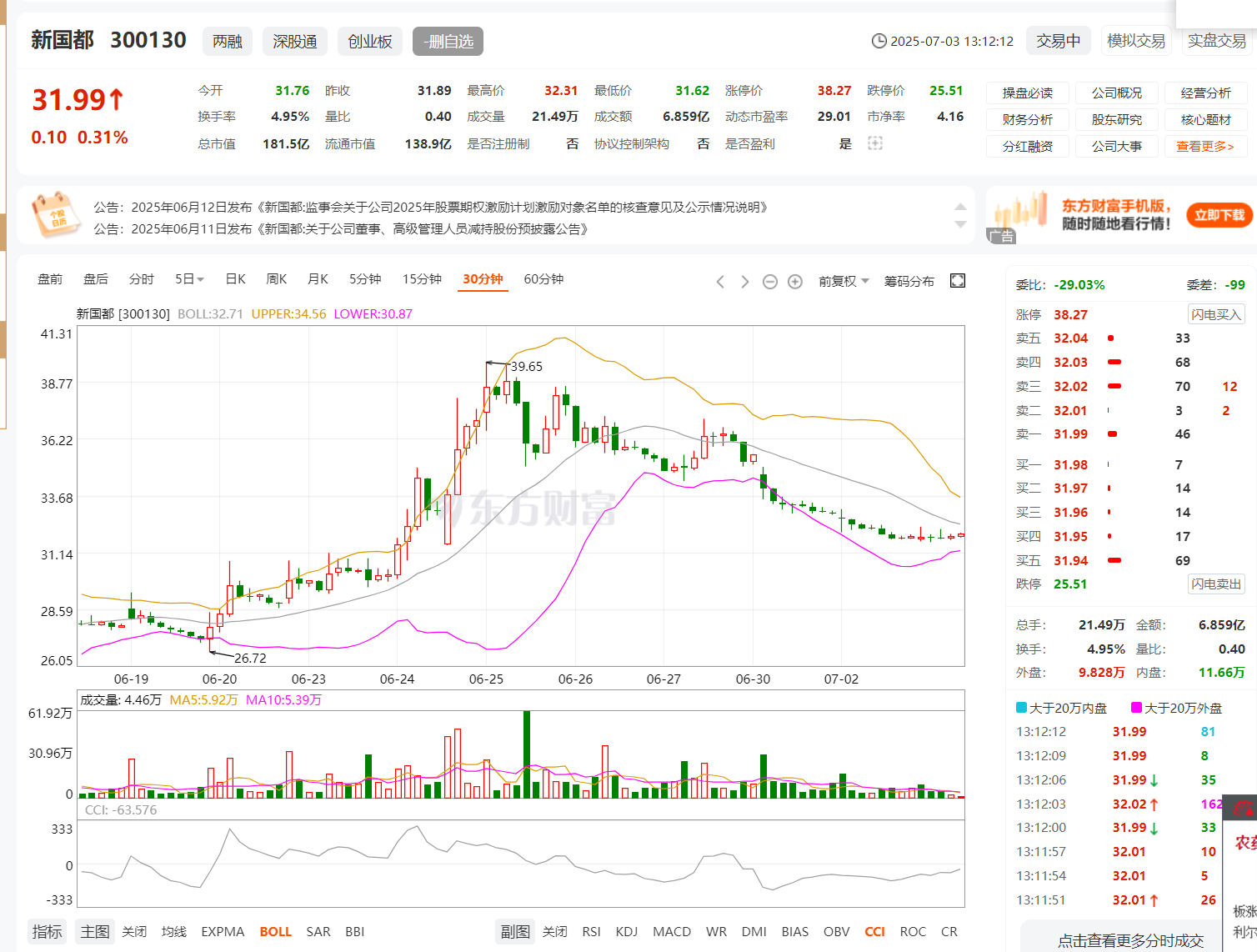Click the next chart arrow icon
The width and height of the screenshot is (1257, 952).
pos(745,282)
